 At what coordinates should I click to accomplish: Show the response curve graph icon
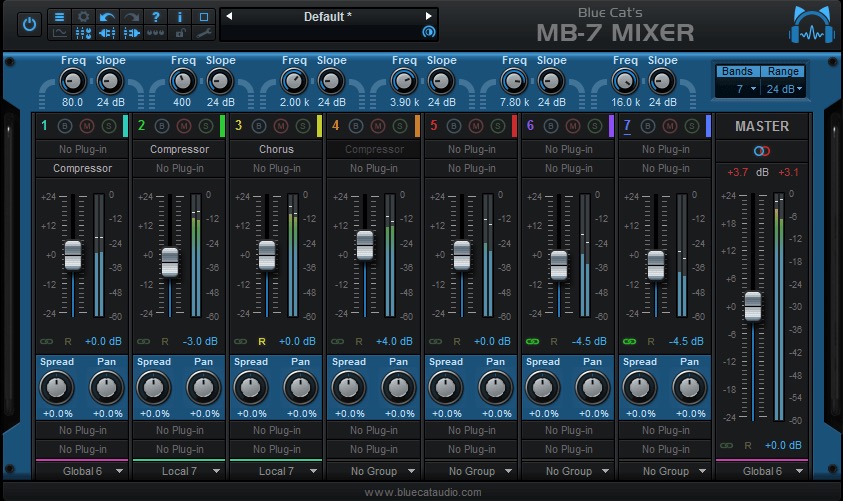[59, 33]
